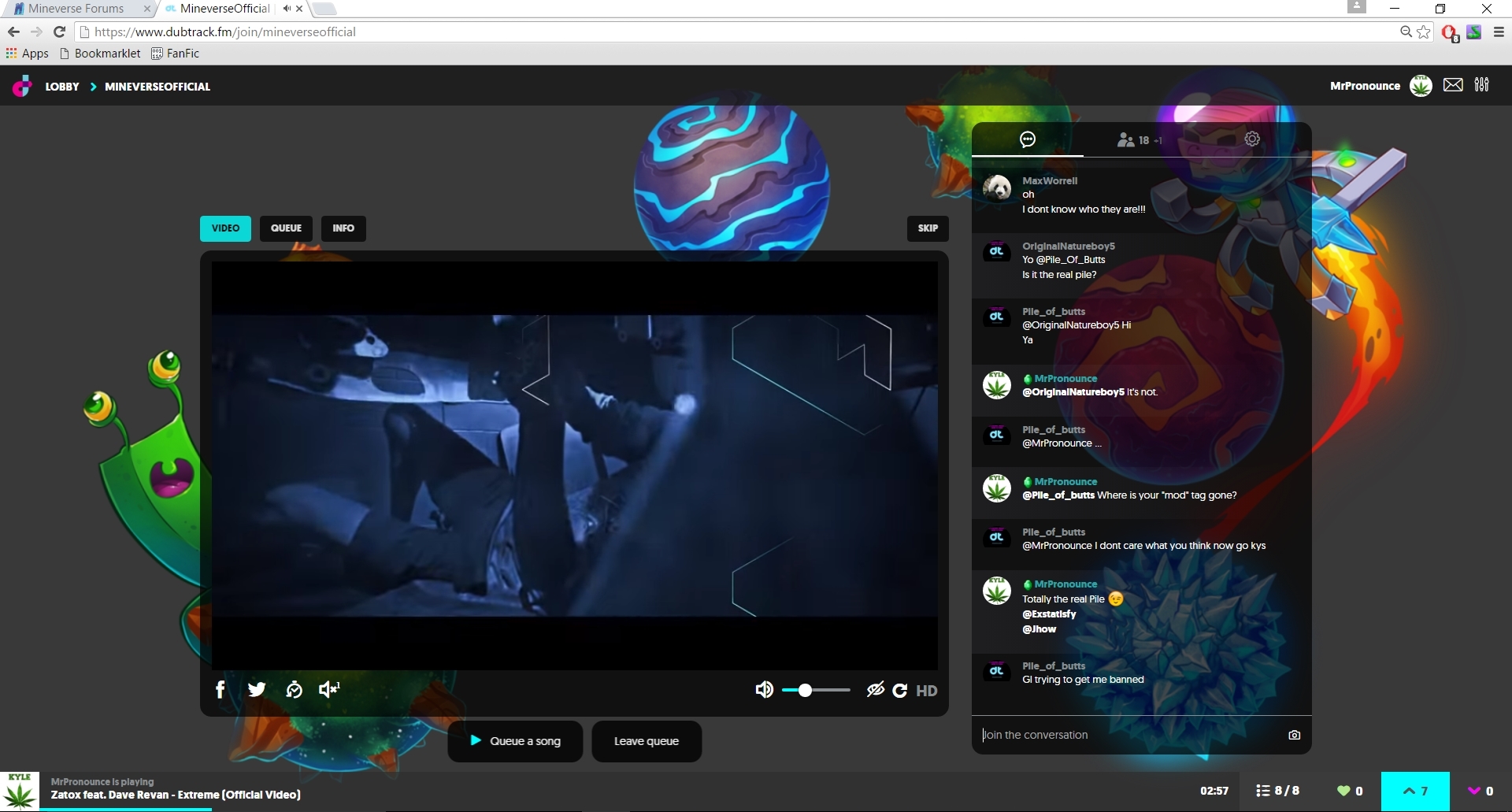Viewport: 1512px width, 812px height.
Task: Click the sync refresh clock icon
Action: 294,690
